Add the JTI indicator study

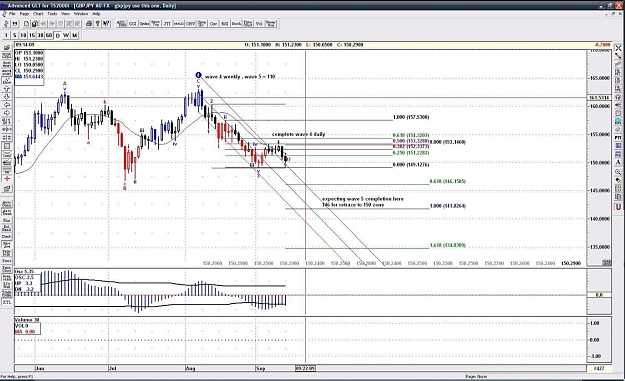167,24
